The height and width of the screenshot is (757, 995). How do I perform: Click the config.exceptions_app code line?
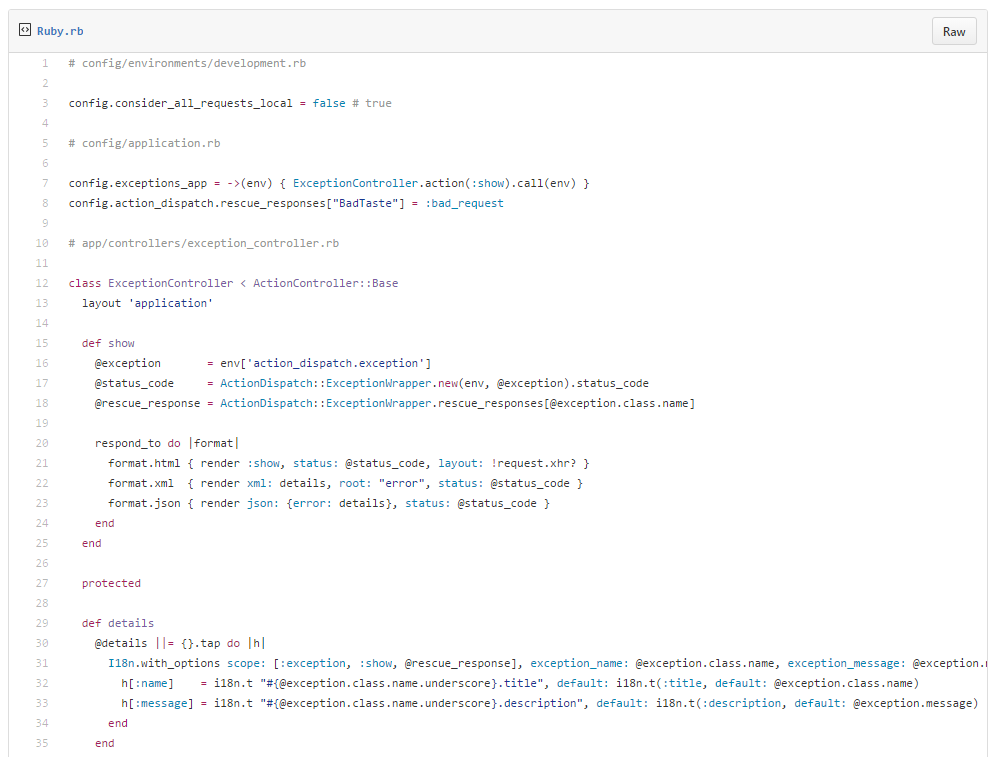329,183
